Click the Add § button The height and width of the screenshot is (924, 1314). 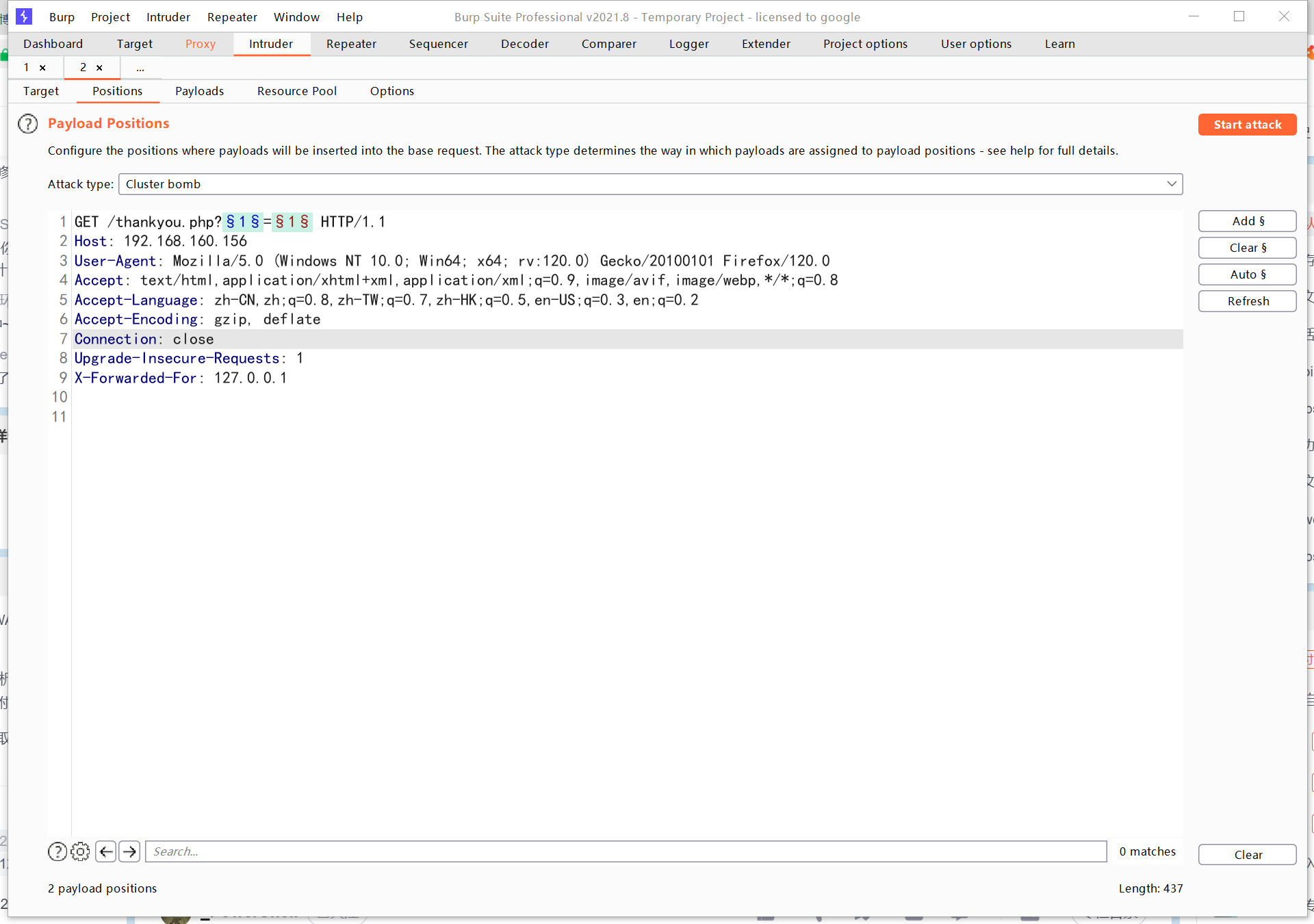click(1247, 221)
